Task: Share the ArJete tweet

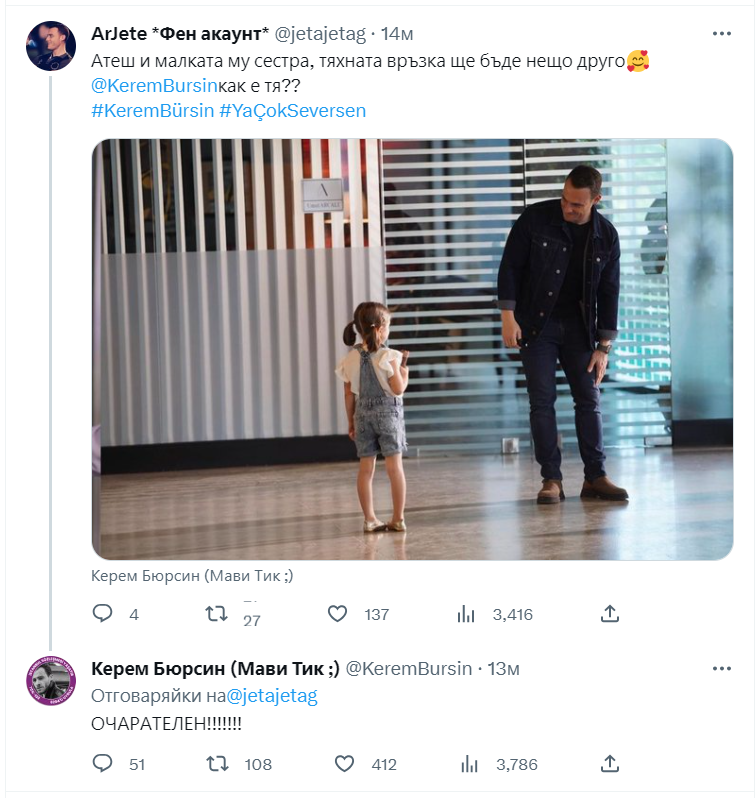Action: point(610,614)
